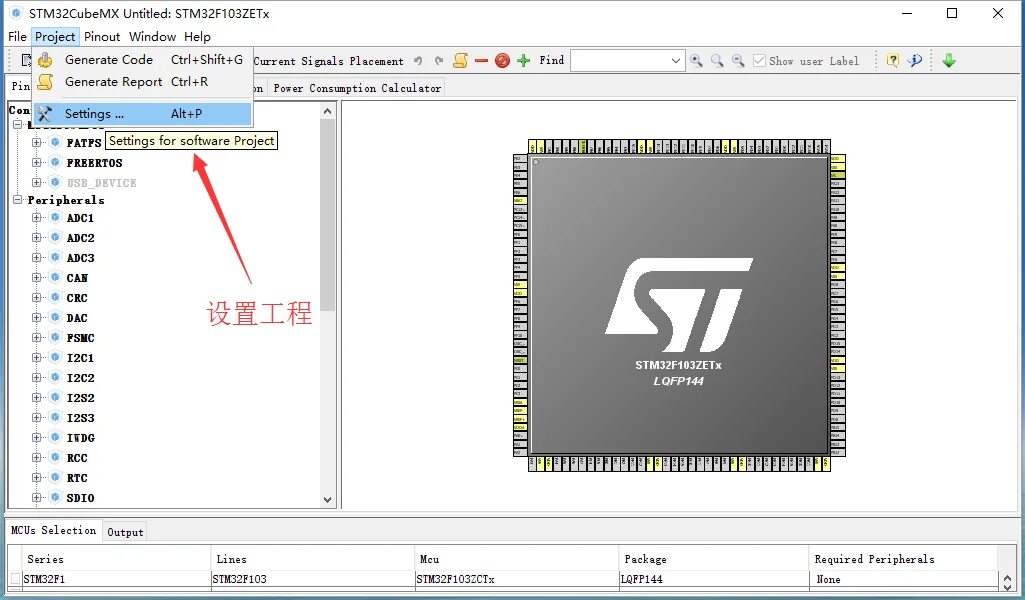
Task: Choose Generate Code from the Project menu
Action: tap(142, 59)
